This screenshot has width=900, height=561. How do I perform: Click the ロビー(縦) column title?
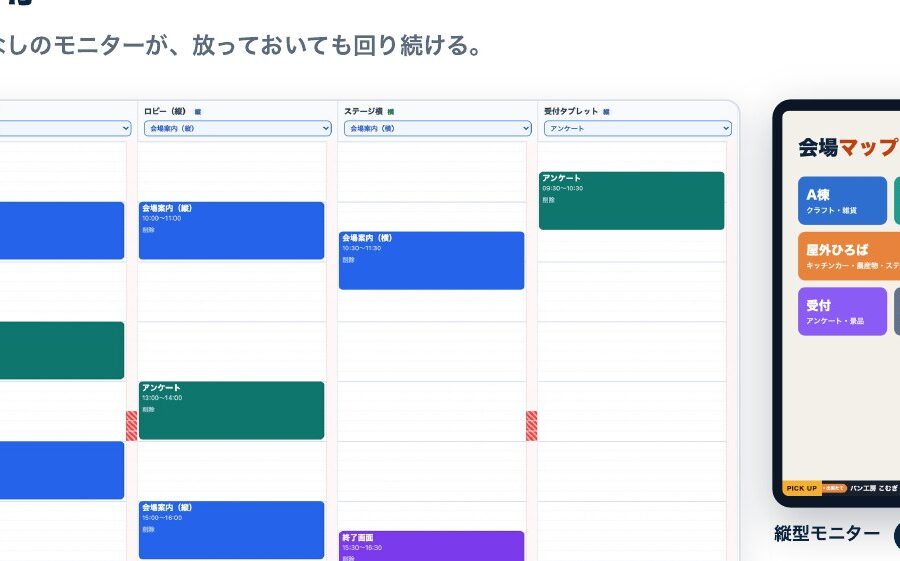tap(164, 111)
